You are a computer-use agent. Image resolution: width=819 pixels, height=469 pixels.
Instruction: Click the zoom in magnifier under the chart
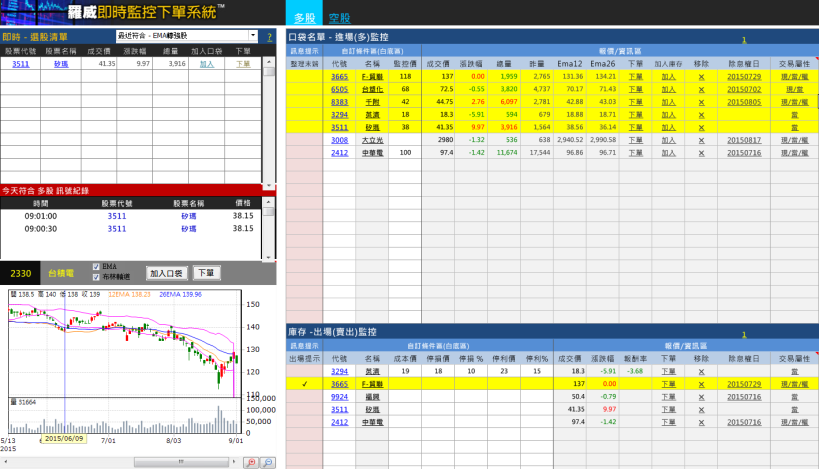(250, 462)
